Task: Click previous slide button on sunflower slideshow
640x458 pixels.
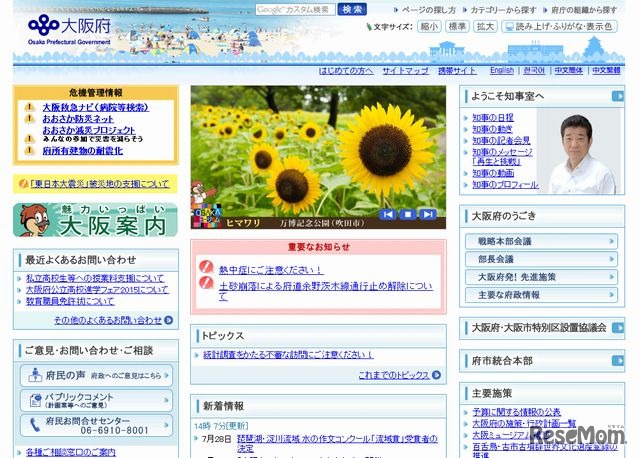Action: pyautogui.click(x=388, y=214)
